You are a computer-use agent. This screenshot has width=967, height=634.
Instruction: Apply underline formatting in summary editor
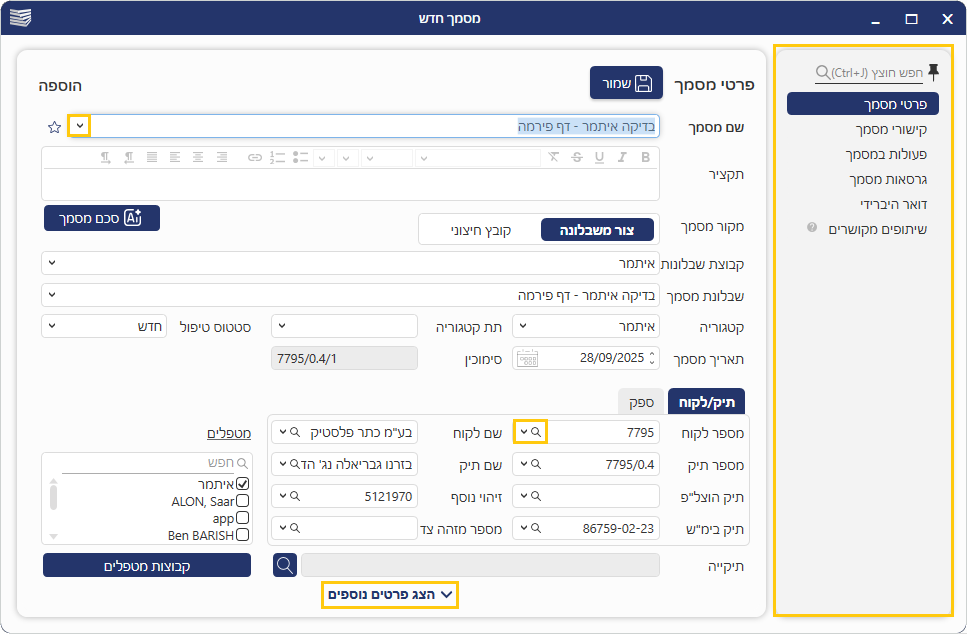point(599,157)
